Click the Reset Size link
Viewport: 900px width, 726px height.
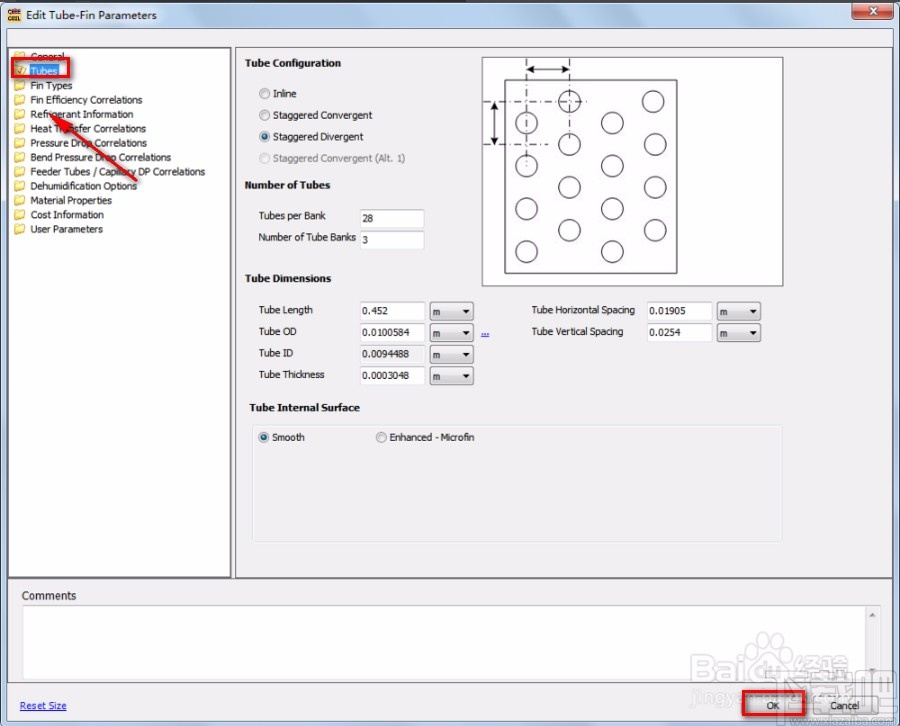[x=43, y=705]
